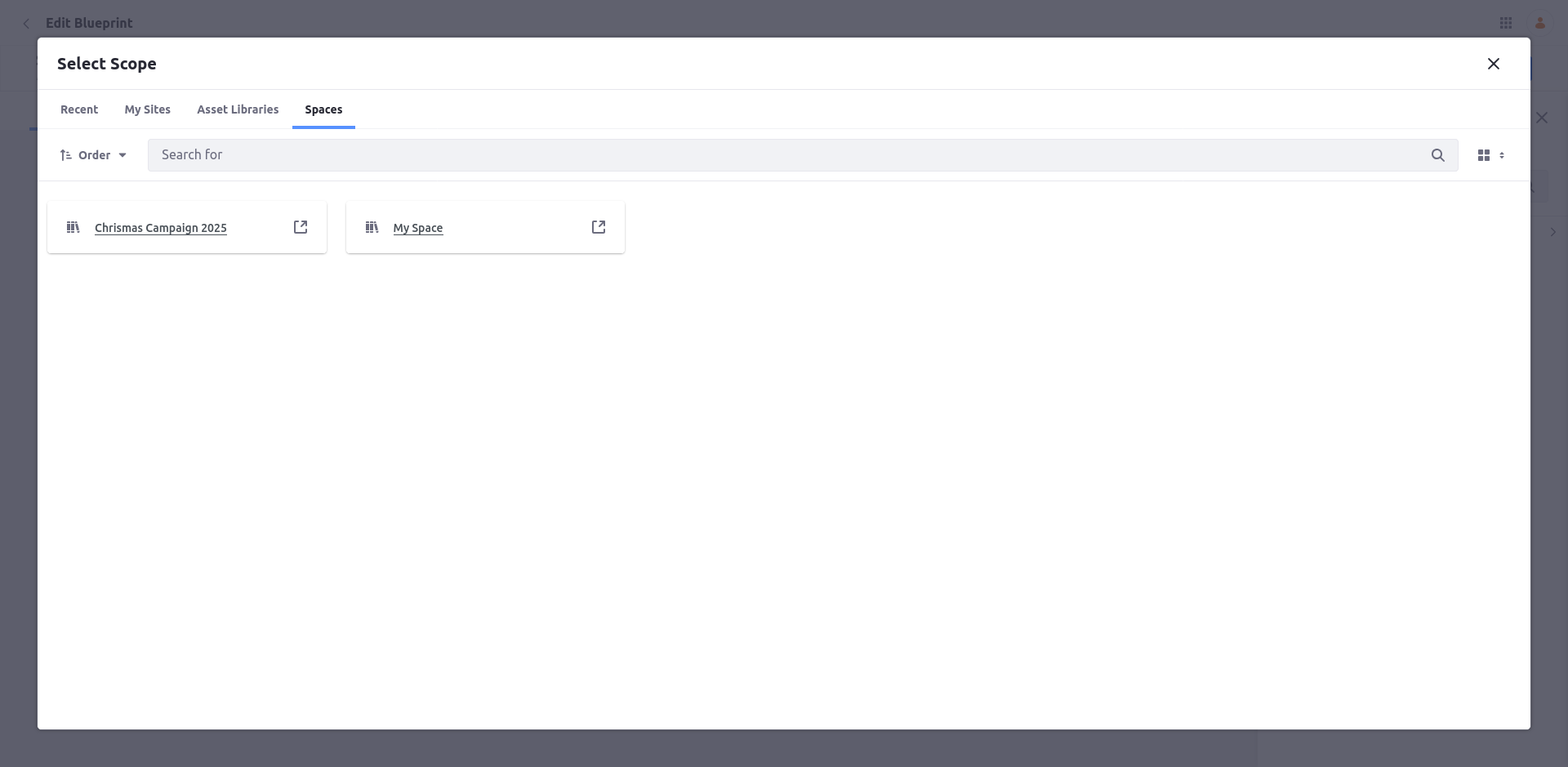Click the books icon beside Chrismas Campaign 2025
This screenshot has width=1568, height=767.
point(73,227)
